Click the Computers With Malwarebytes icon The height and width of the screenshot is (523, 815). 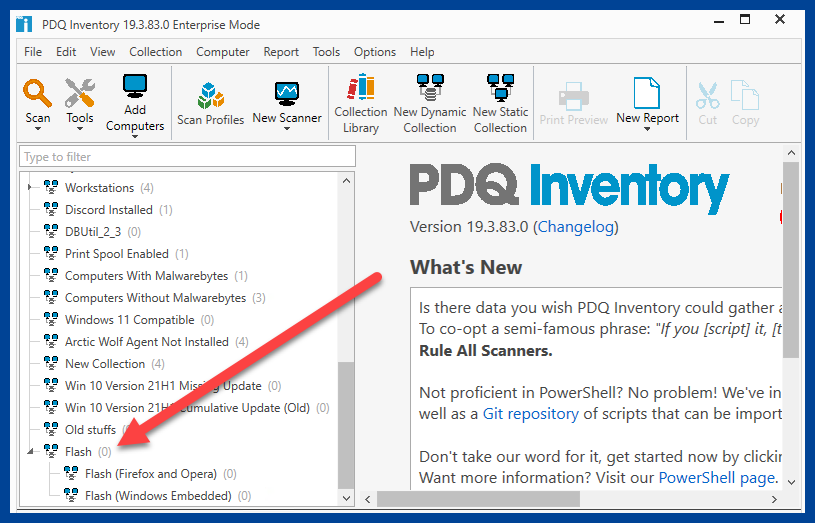tap(51, 275)
